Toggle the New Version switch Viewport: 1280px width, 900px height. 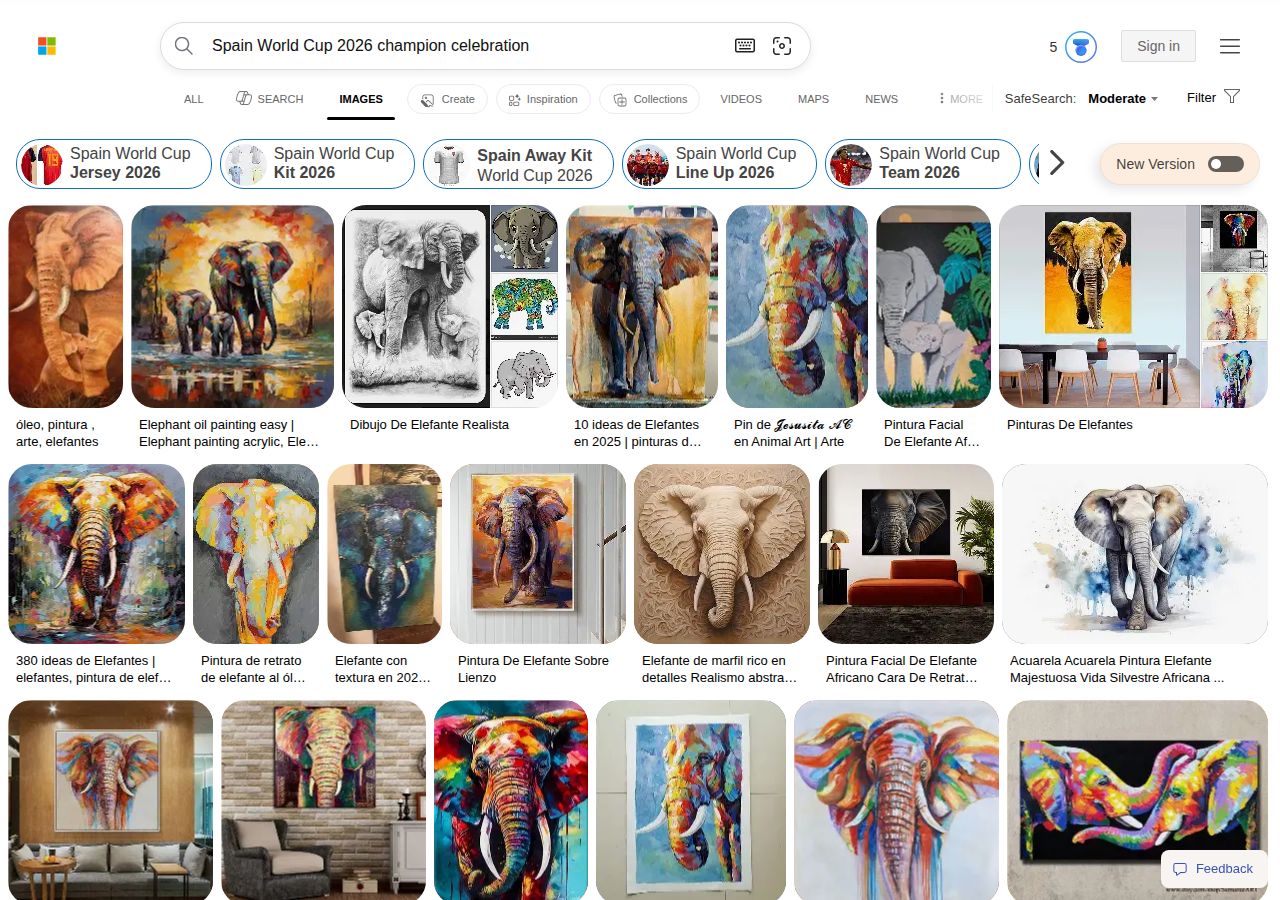(x=1225, y=164)
